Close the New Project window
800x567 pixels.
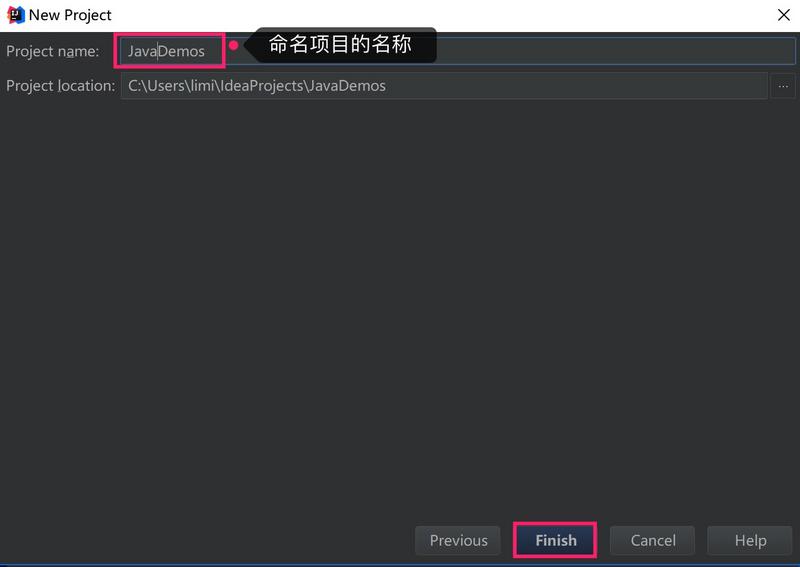click(x=784, y=15)
